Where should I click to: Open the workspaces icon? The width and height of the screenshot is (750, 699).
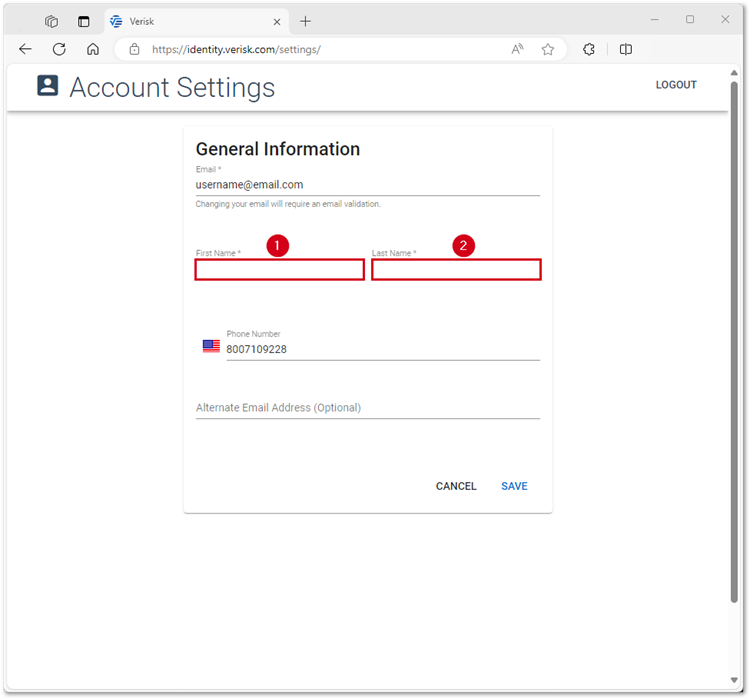pos(51,21)
